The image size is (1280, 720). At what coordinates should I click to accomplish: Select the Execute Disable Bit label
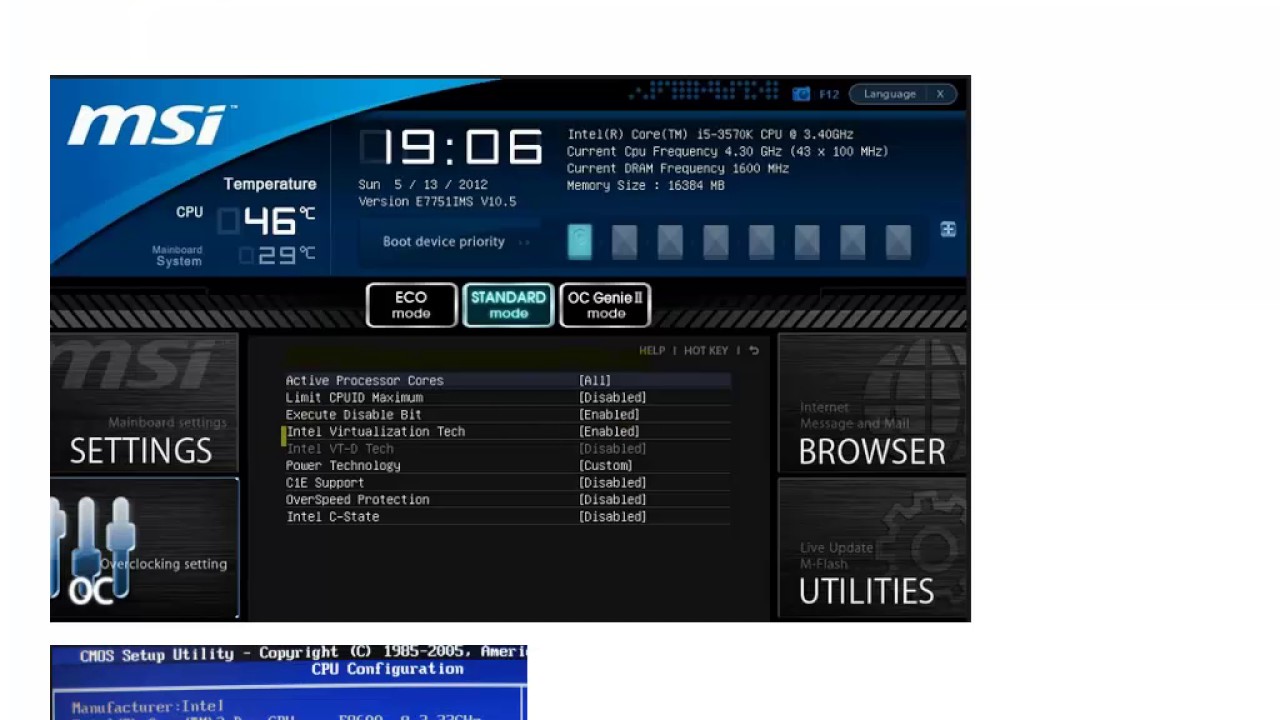pyautogui.click(x=353, y=415)
